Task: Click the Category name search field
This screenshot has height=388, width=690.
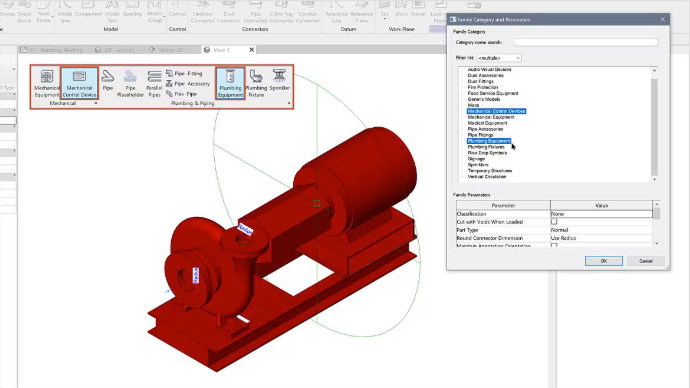Action: pos(586,42)
